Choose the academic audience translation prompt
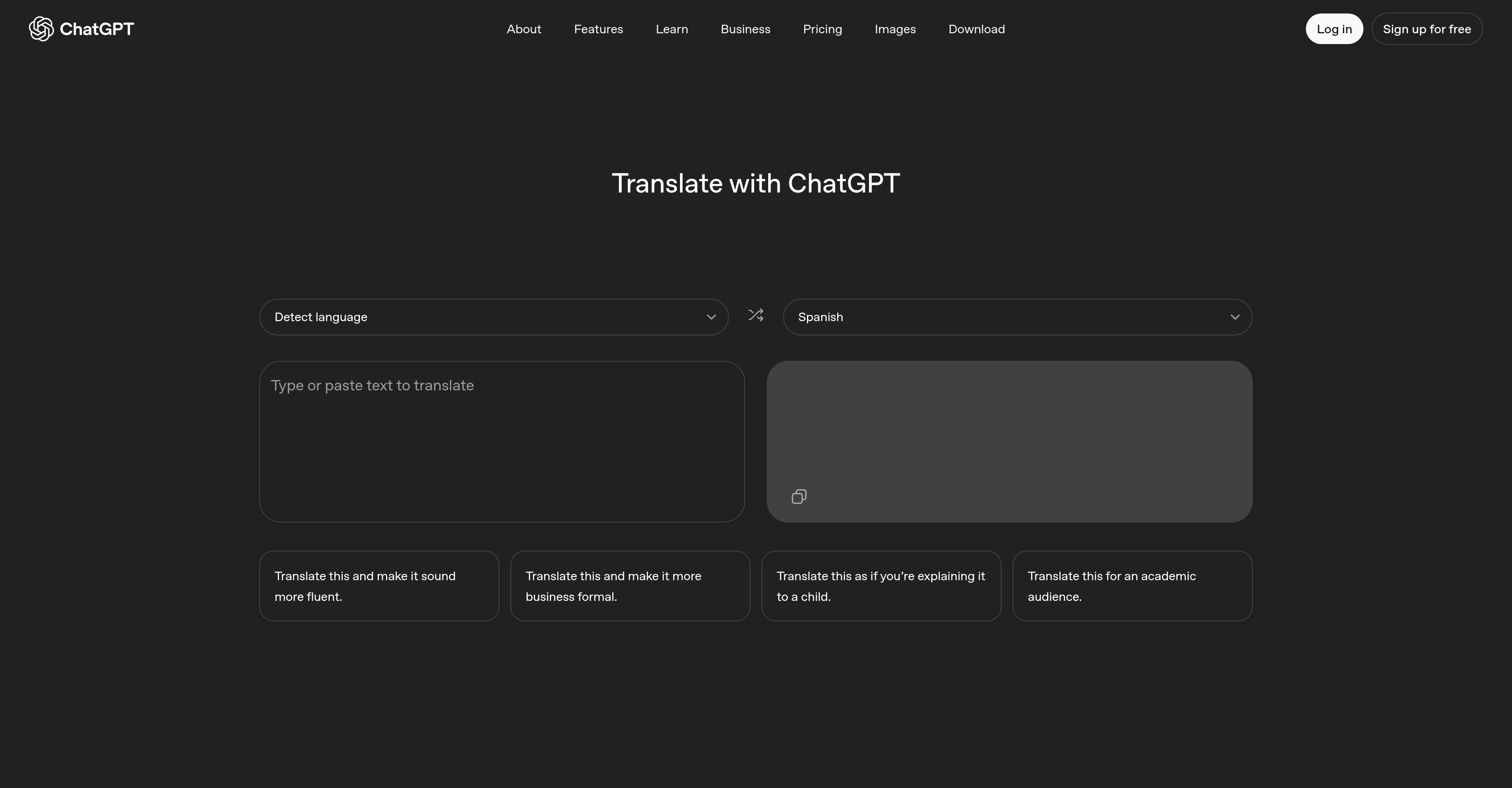This screenshot has width=1512, height=788. pyautogui.click(x=1132, y=586)
